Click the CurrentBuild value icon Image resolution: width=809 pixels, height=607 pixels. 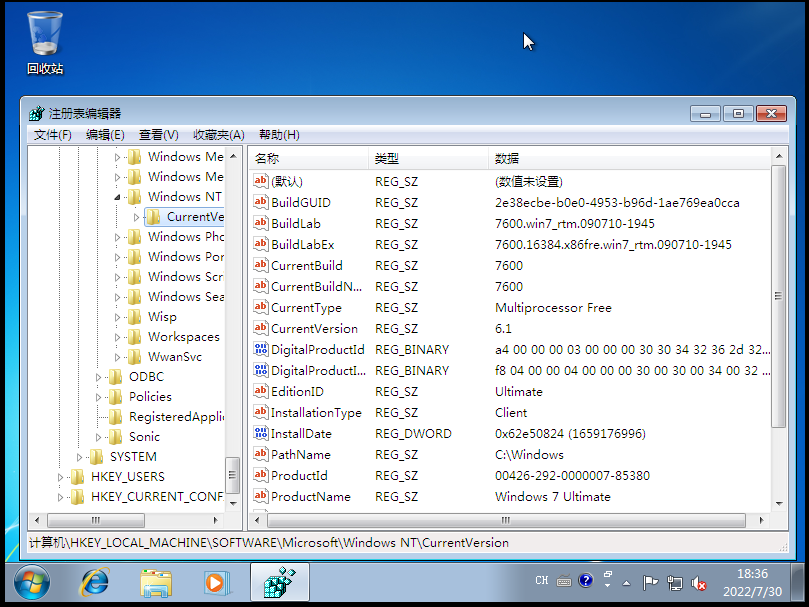coord(261,265)
